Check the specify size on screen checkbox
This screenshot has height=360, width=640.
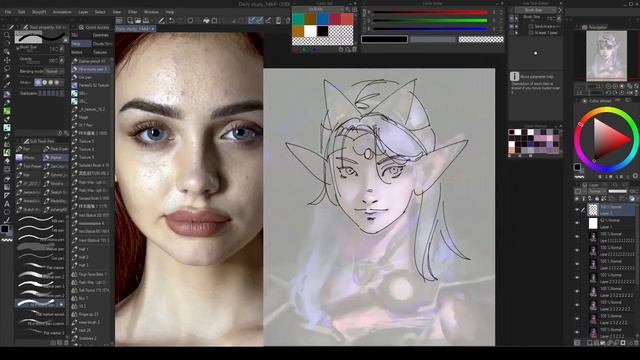pos(531,27)
